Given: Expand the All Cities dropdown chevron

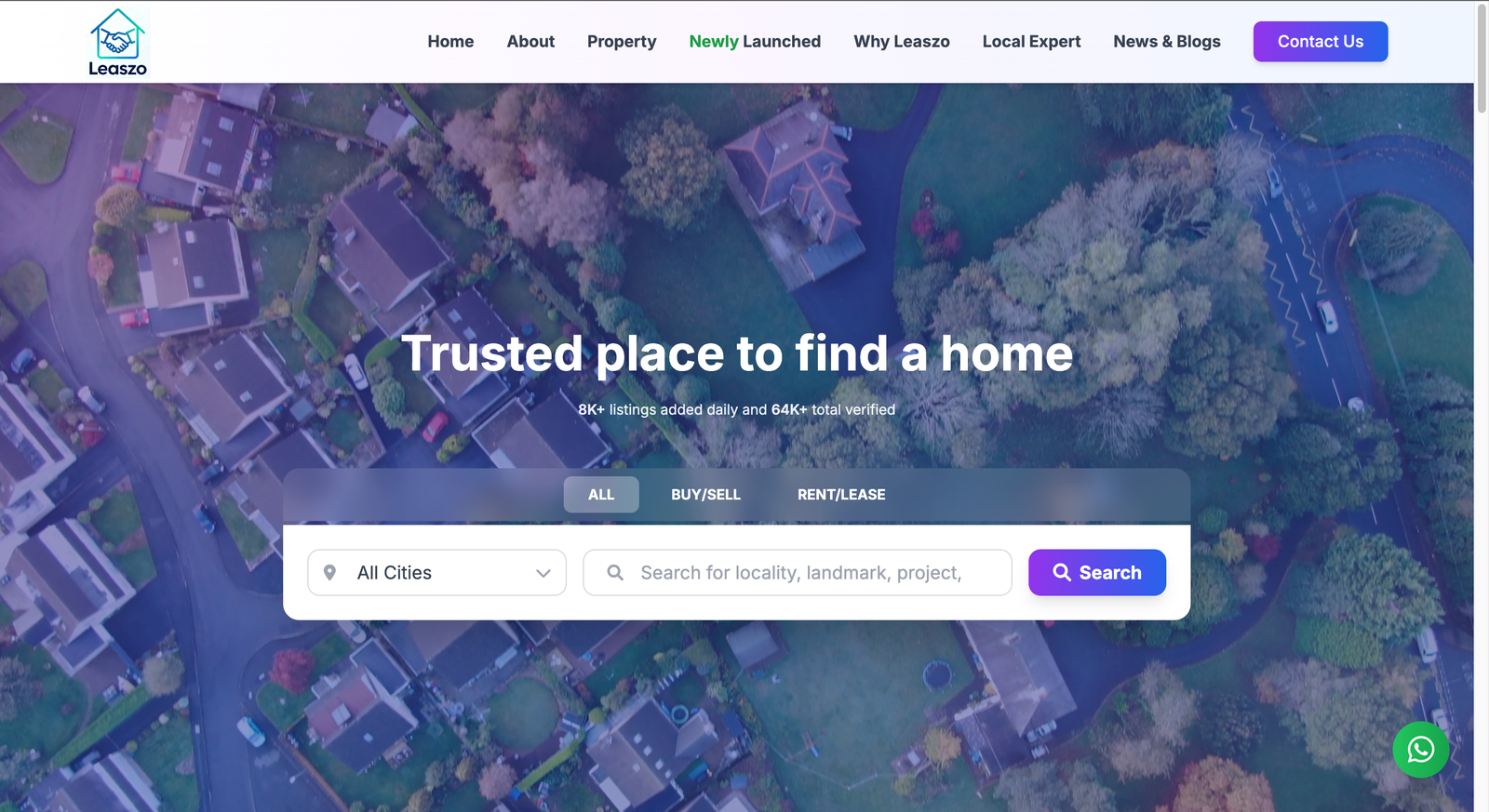Looking at the screenshot, I should click(543, 573).
